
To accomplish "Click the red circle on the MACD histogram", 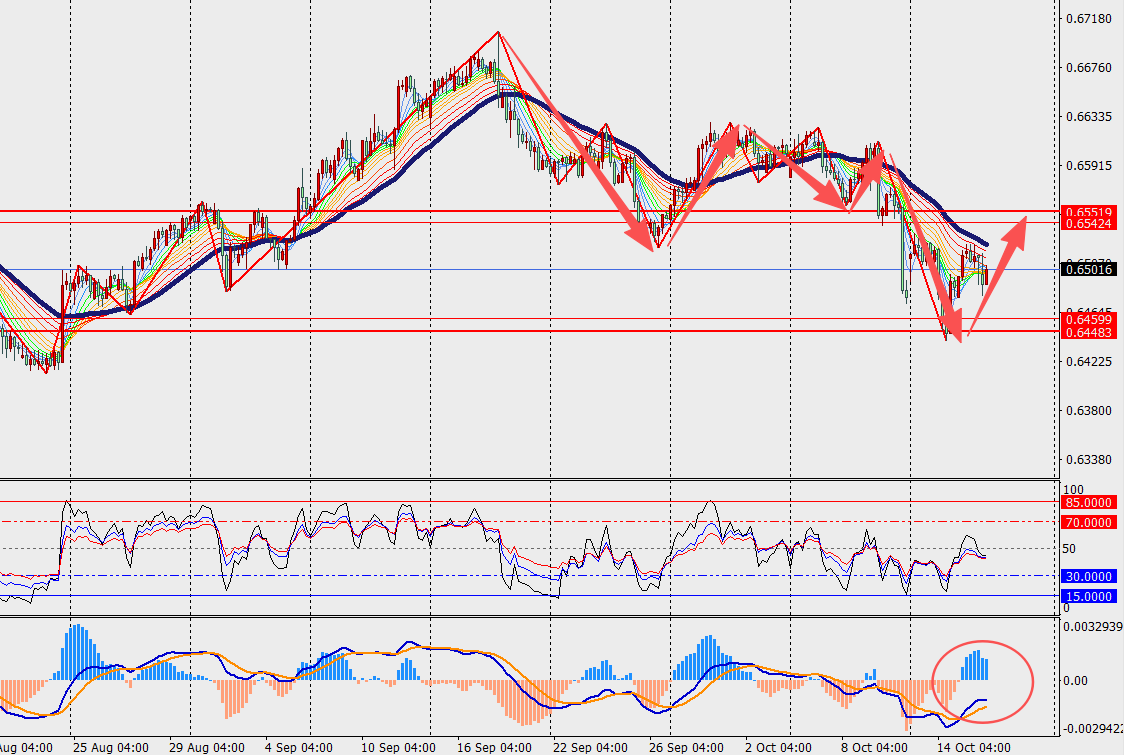I will click(982, 681).
